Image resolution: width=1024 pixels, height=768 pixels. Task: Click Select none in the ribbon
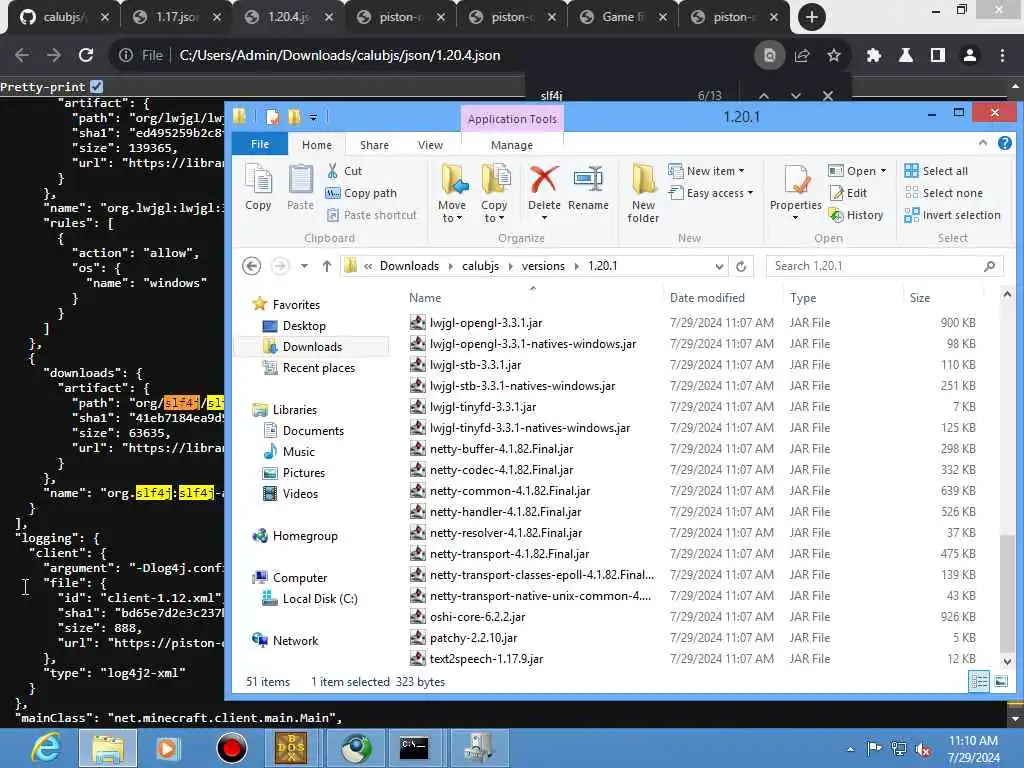944,193
